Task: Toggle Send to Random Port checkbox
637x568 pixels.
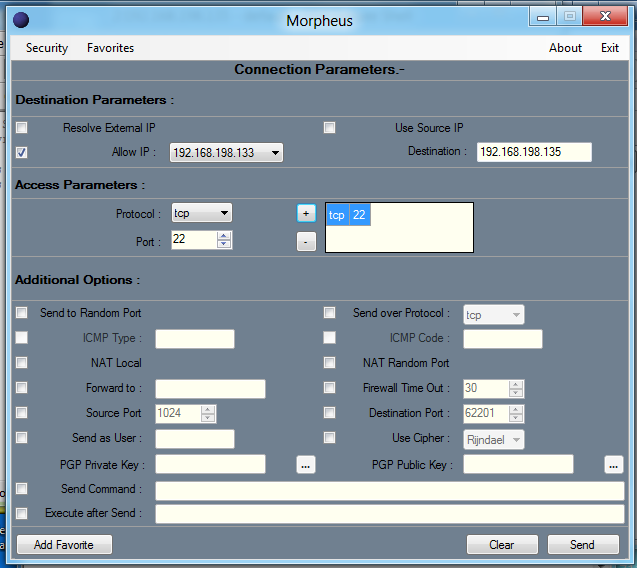Action: 22,312
